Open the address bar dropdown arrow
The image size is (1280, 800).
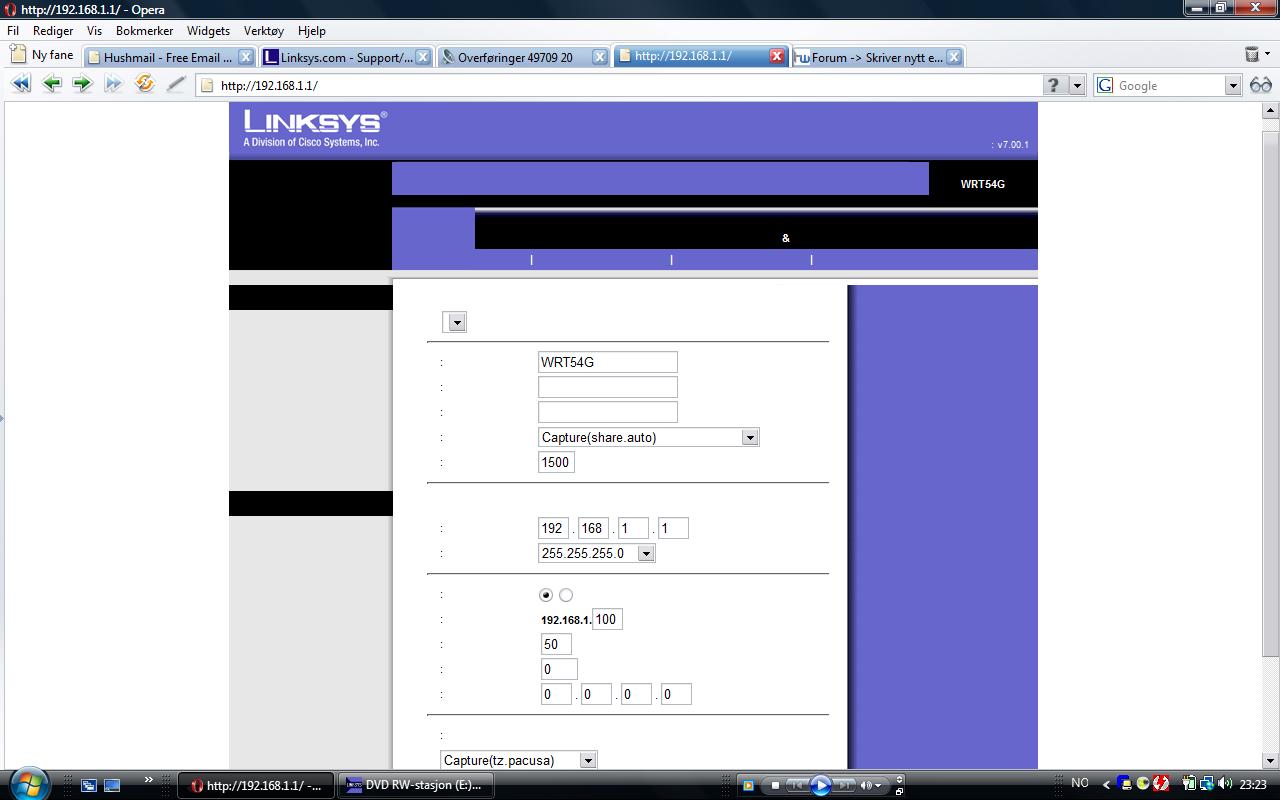click(x=1077, y=85)
